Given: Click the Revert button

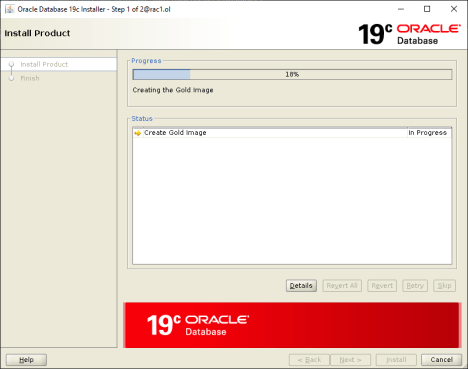Looking at the screenshot, I should click(x=382, y=286).
